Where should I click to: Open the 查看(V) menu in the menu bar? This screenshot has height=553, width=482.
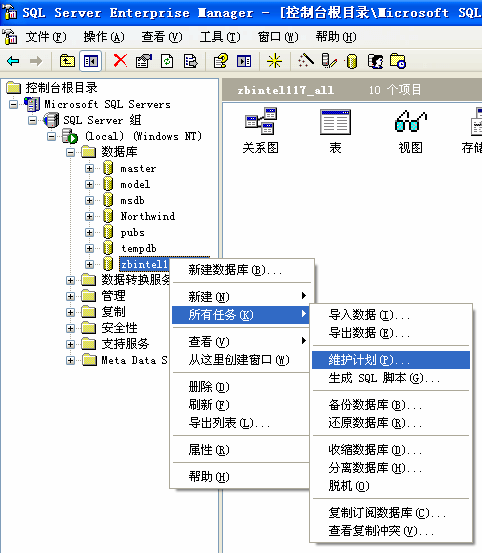pyautogui.click(x=162, y=37)
